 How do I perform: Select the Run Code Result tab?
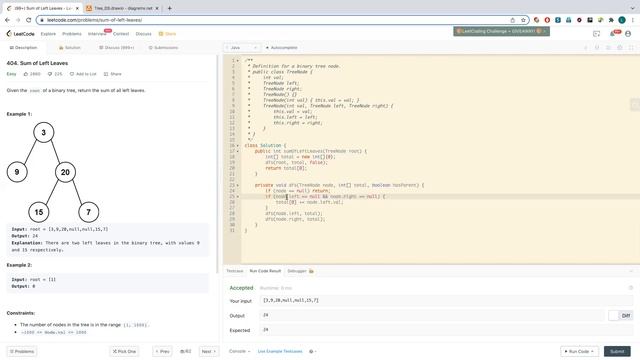coord(265,271)
